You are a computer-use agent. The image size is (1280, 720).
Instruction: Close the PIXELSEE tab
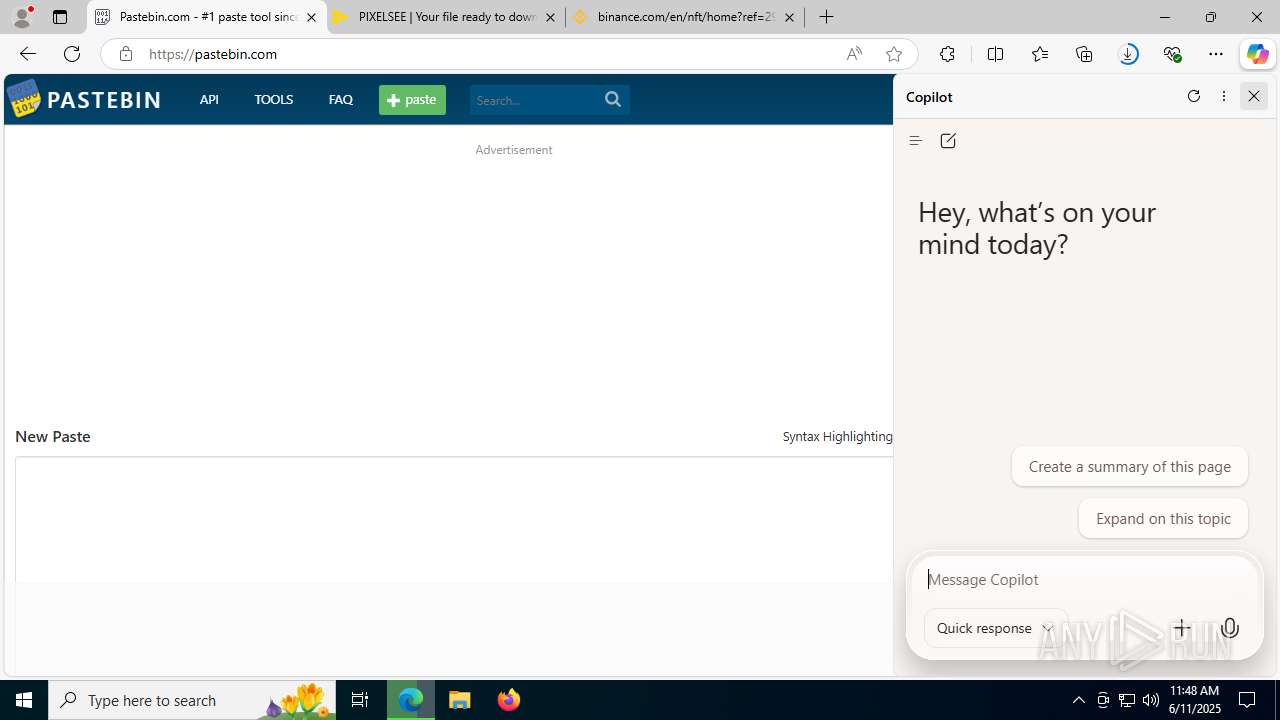pos(550,17)
